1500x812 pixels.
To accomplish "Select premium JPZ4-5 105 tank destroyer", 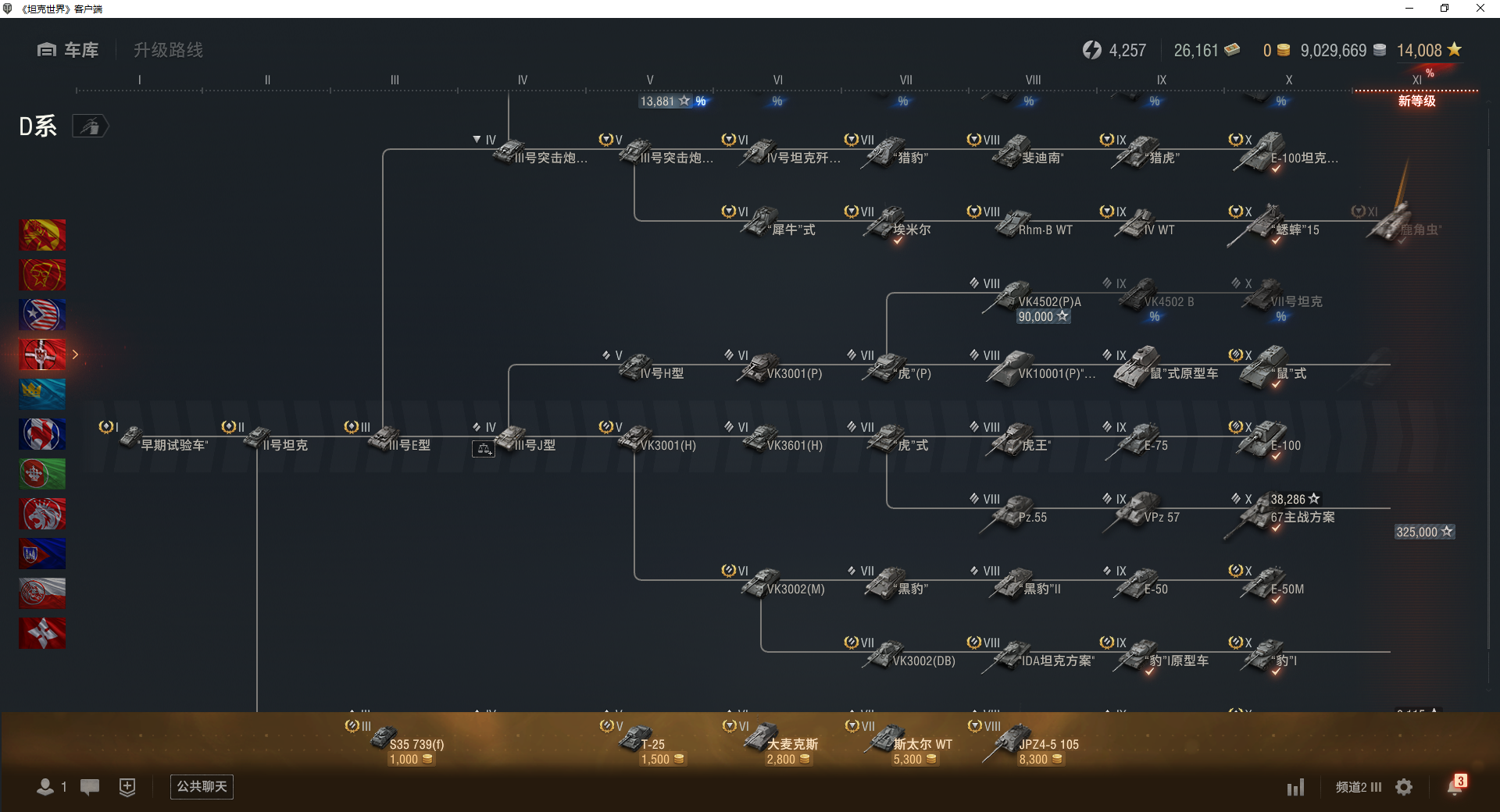I will [x=1023, y=742].
